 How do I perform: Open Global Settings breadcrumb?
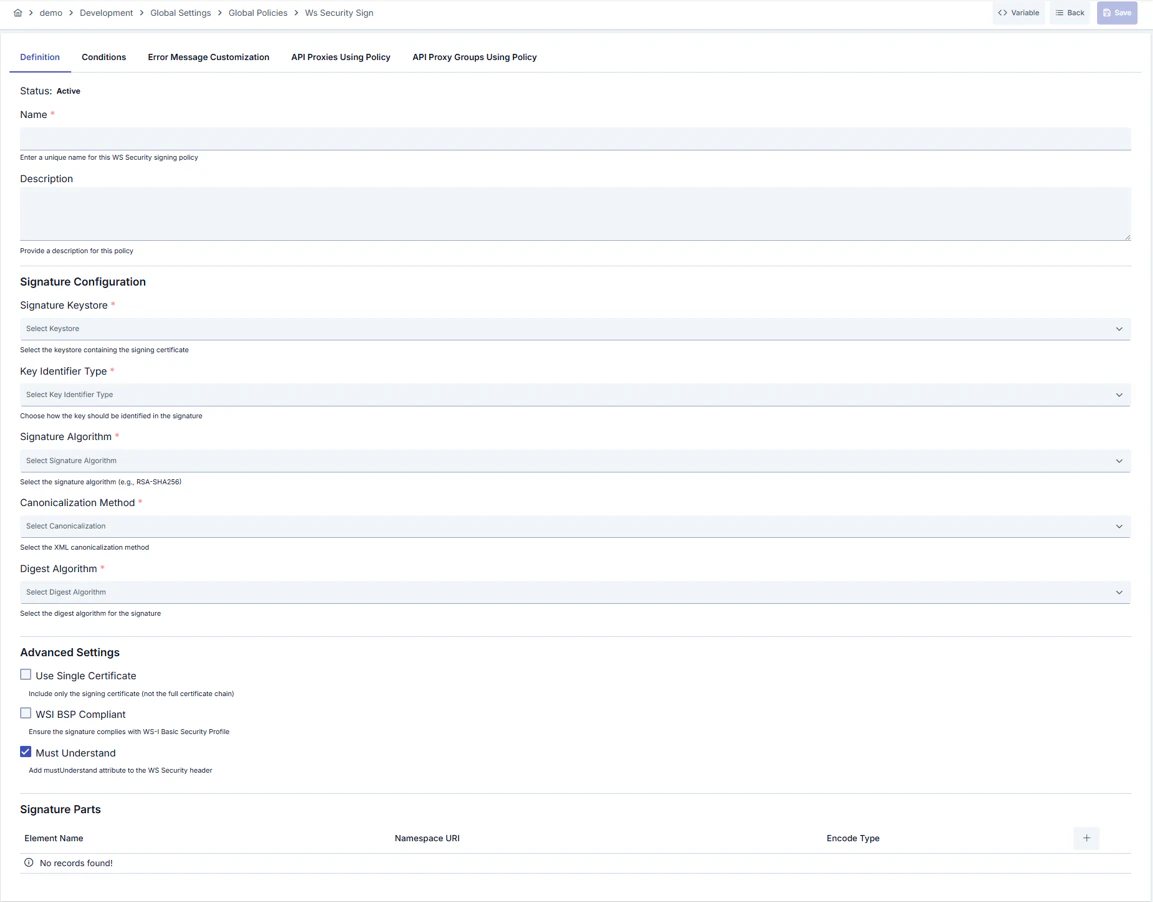click(x=180, y=12)
